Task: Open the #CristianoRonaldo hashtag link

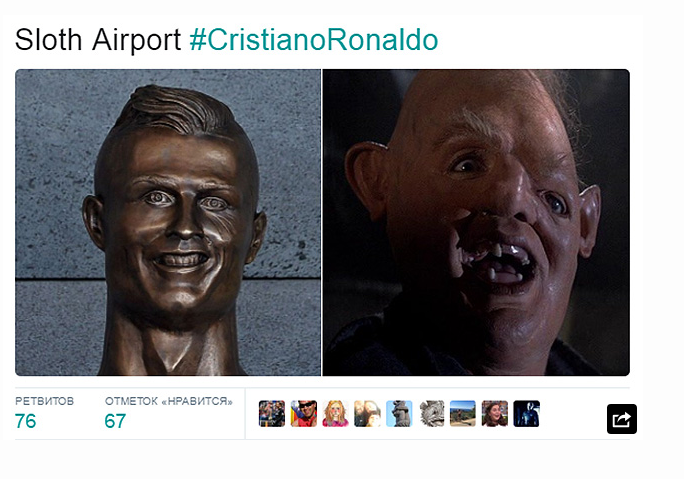Action: 314,40
